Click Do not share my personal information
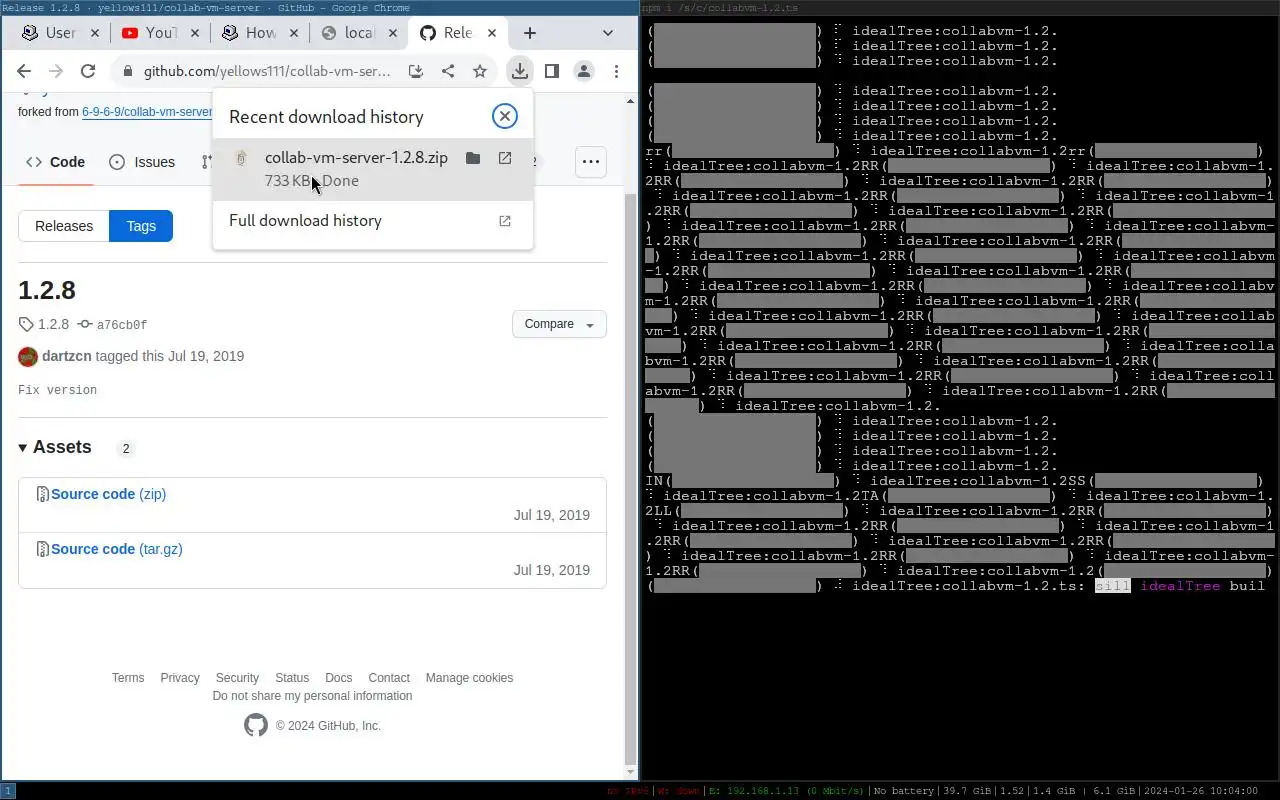Screen dimensions: 1280x800 [312, 696]
